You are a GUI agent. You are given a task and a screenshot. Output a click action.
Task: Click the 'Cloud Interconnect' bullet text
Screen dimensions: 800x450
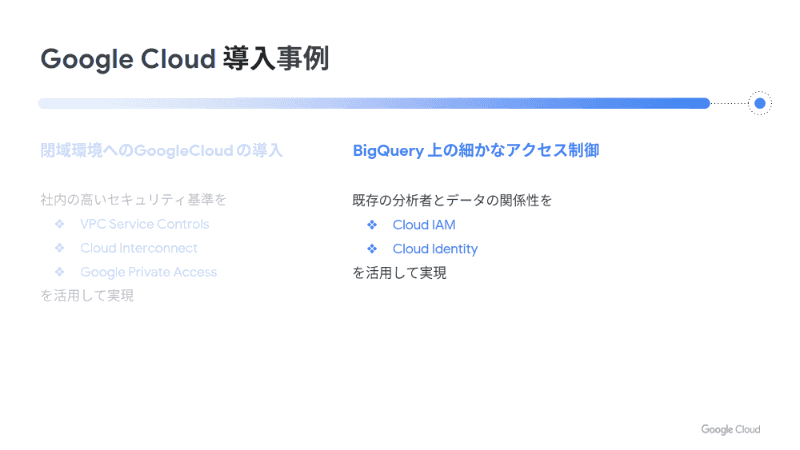(x=139, y=248)
